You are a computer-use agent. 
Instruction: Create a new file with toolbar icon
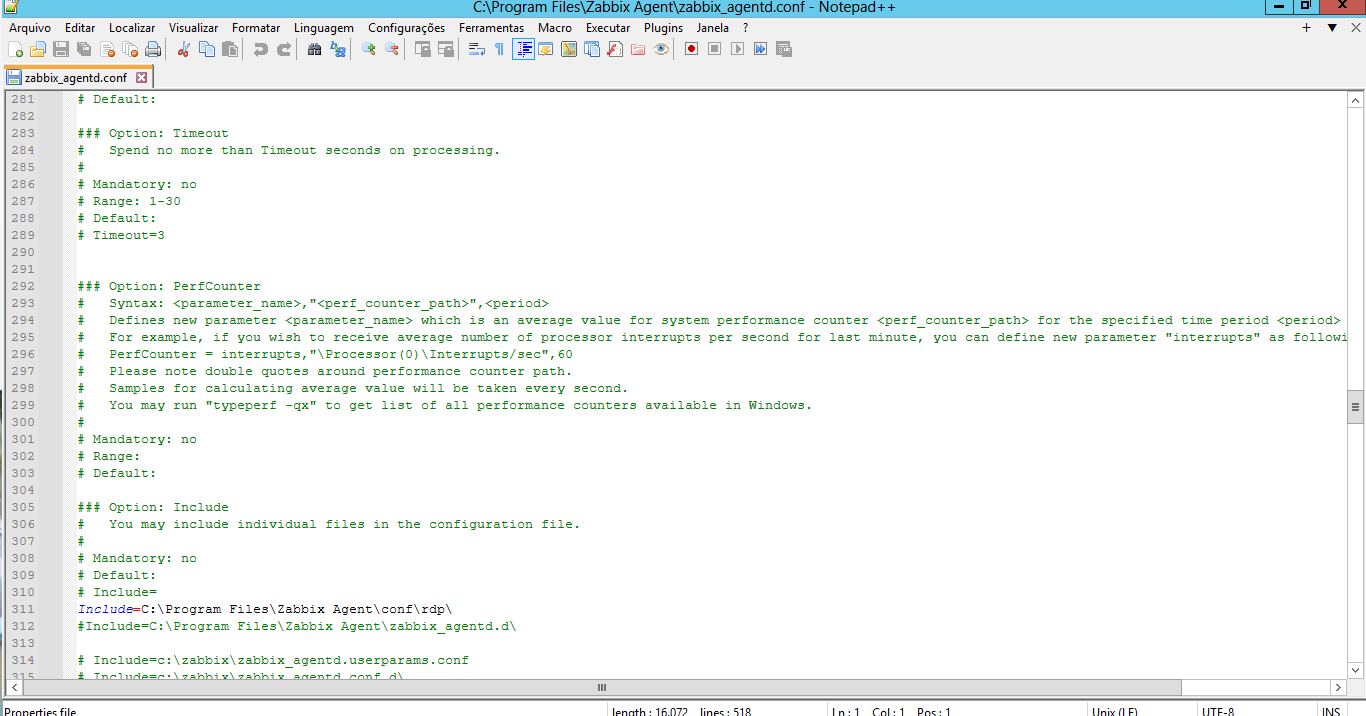pos(15,49)
